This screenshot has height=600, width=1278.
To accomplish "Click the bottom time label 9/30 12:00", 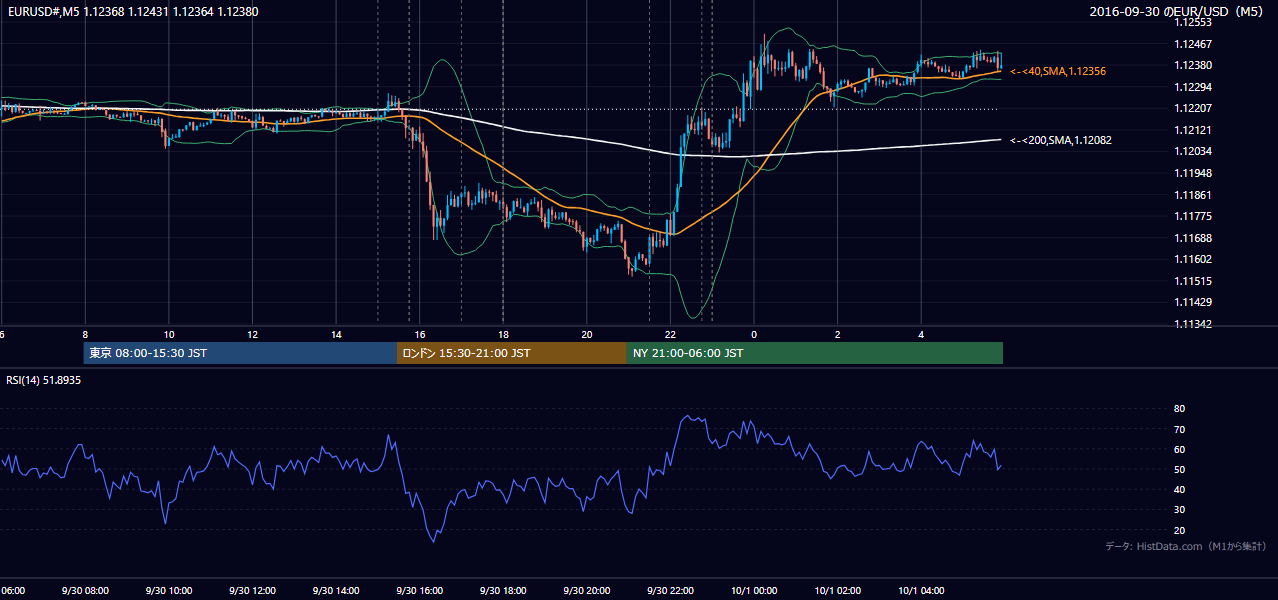I will pyautogui.click(x=253, y=591).
